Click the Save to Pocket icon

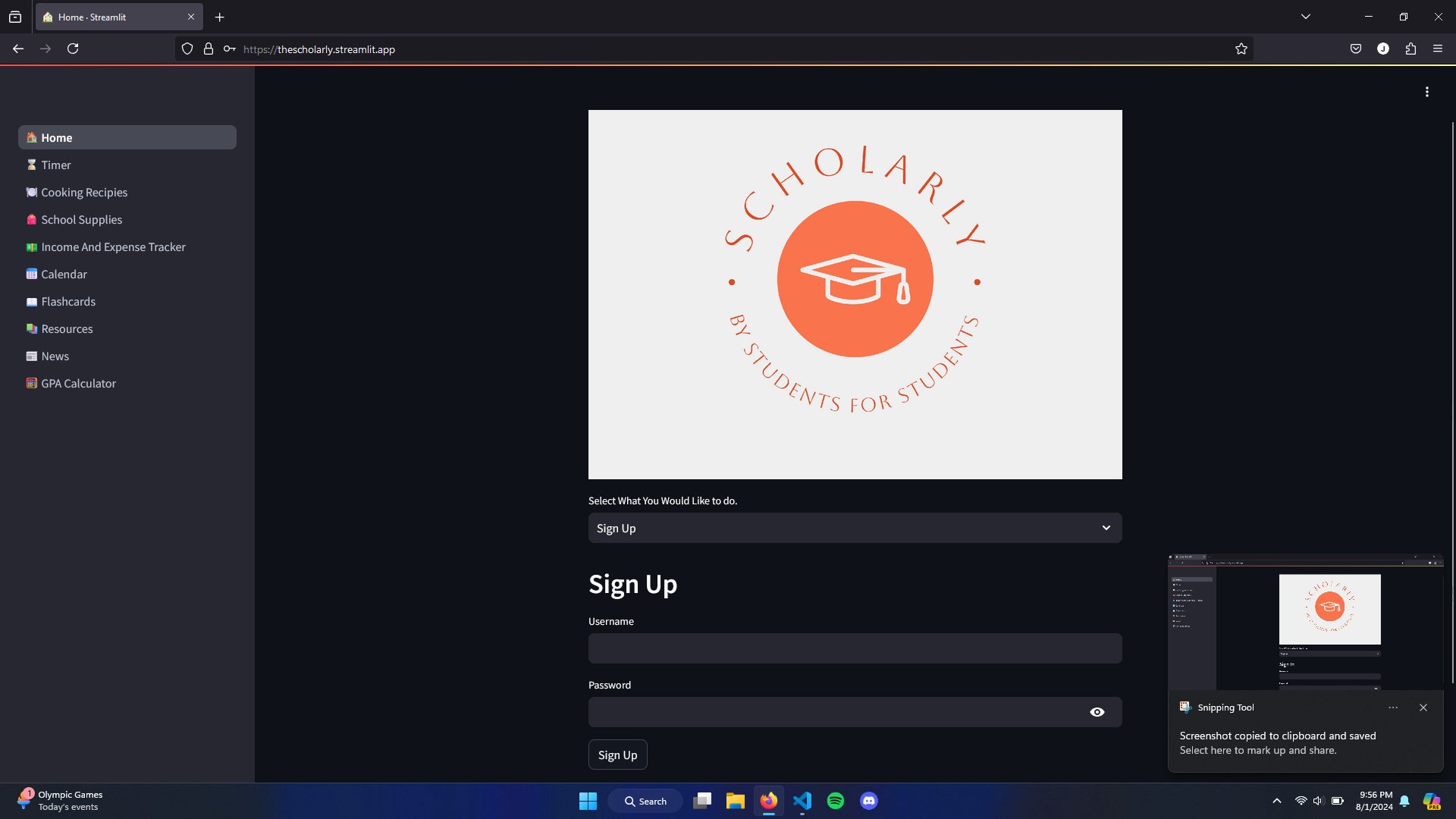pyautogui.click(x=1356, y=49)
